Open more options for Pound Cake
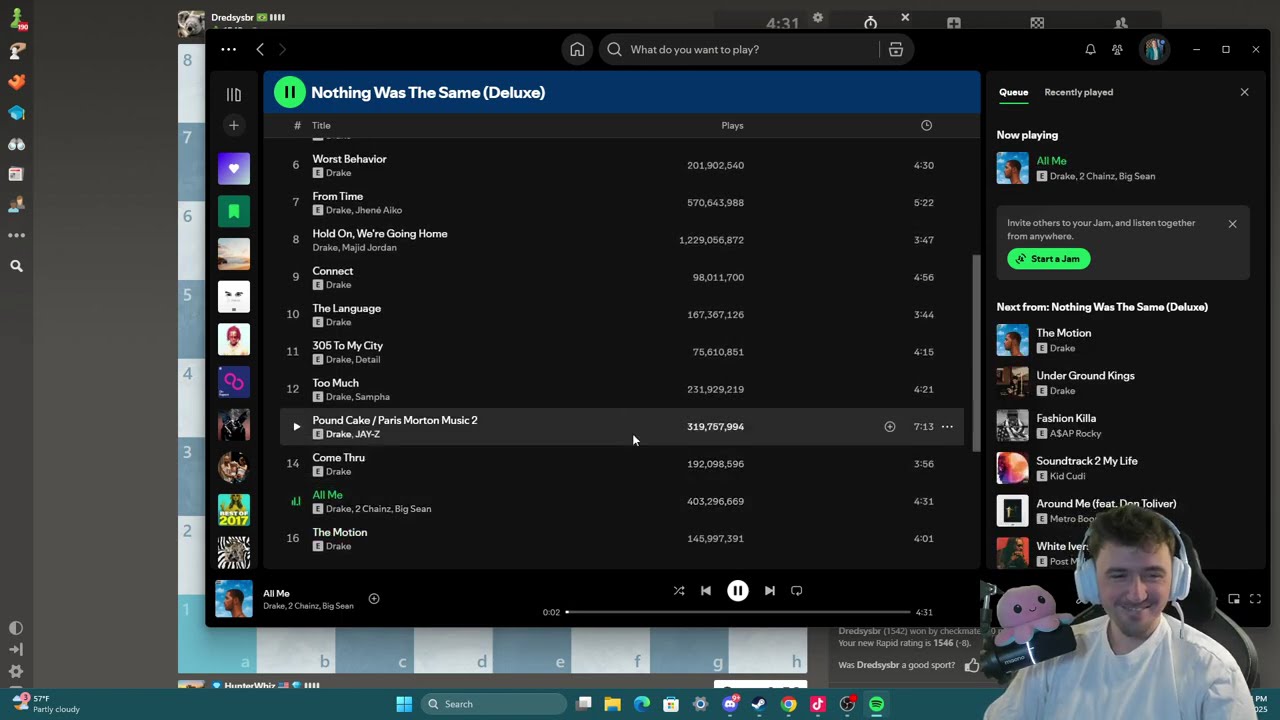This screenshot has height=720, width=1280. [947, 427]
